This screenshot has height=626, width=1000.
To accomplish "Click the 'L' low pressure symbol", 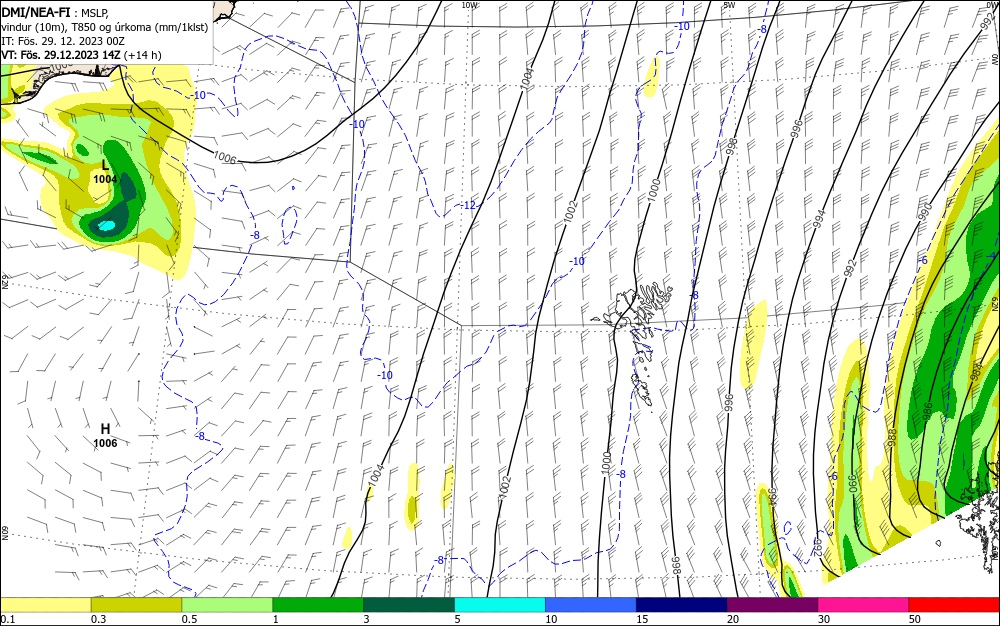I will (106, 166).
